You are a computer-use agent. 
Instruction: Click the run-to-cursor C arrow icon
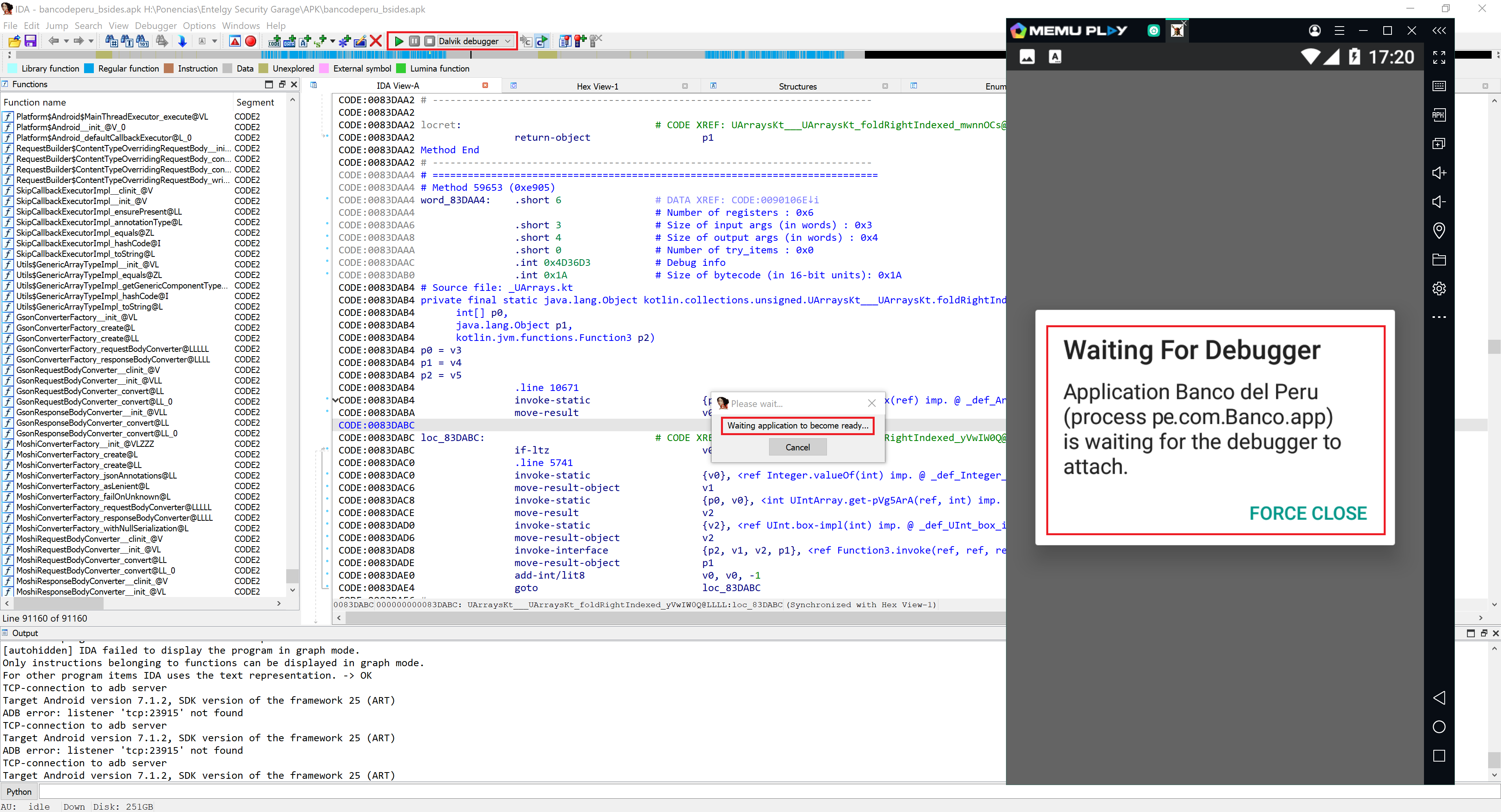point(541,41)
